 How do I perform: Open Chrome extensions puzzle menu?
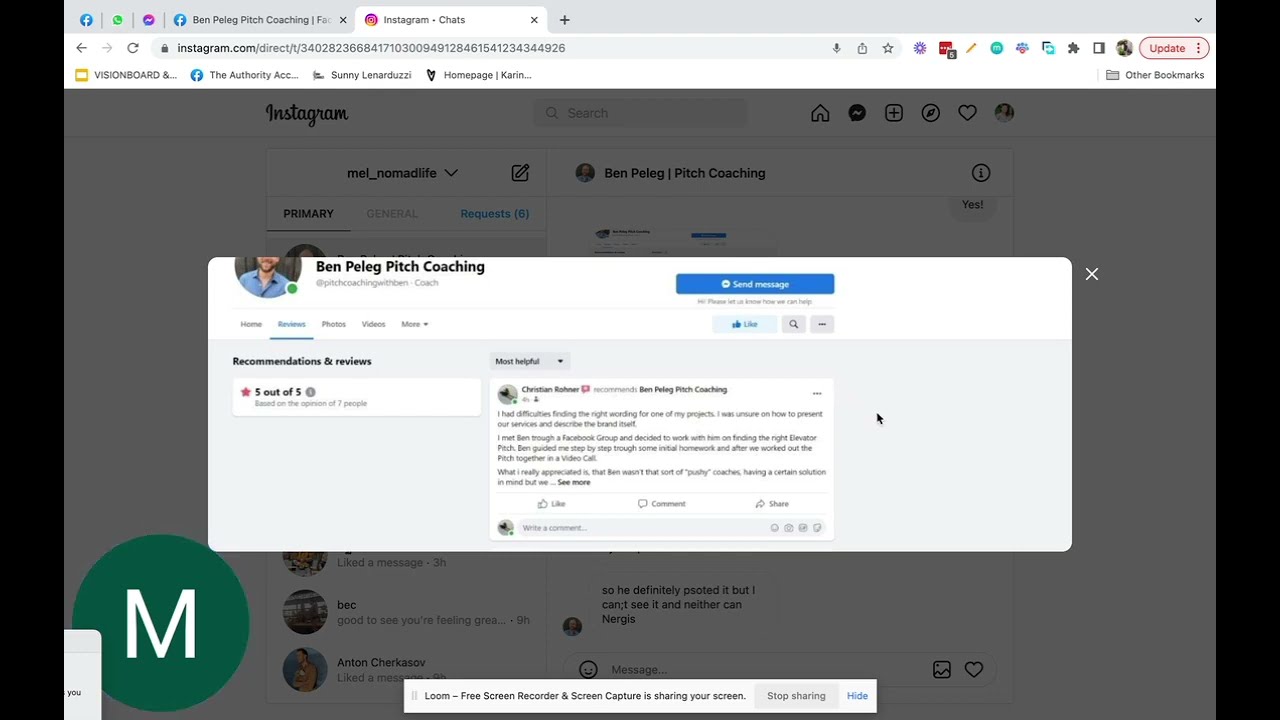pos(1073,48)
